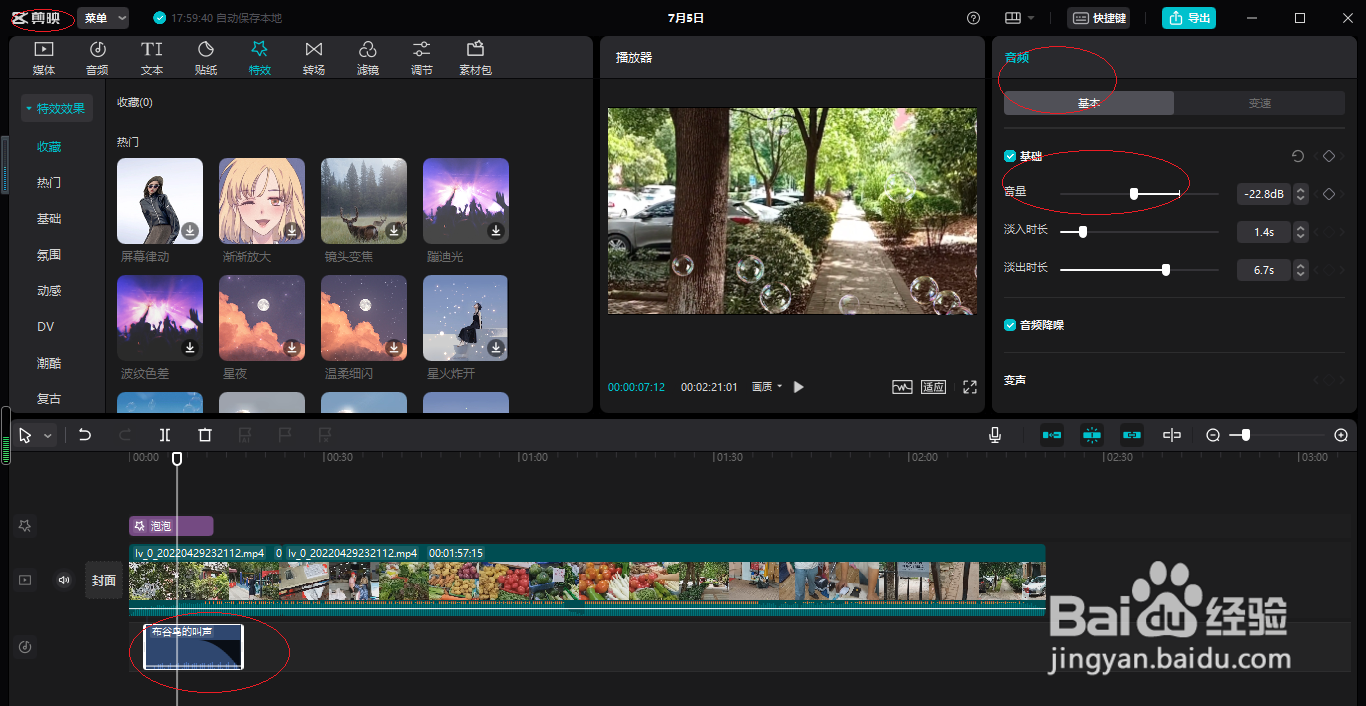Image resolution: width=1366 pixels, height=706 pixels.
Task: Switch to the 基本 basic tab
Action: [1089, 103]
